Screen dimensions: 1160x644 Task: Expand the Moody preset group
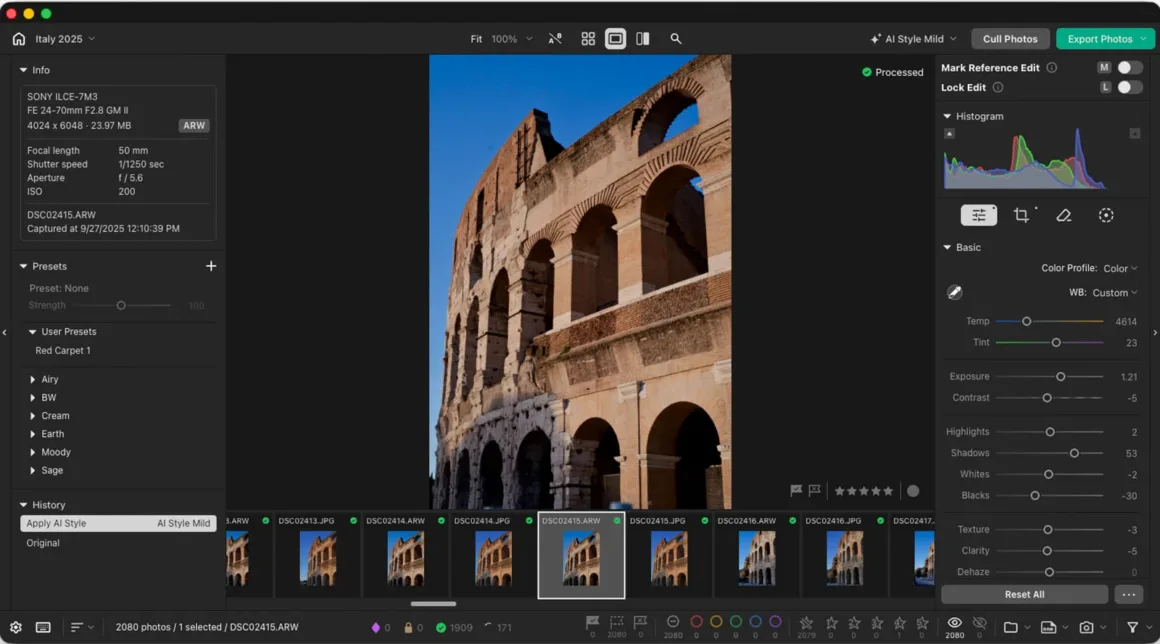click(33, 453)
